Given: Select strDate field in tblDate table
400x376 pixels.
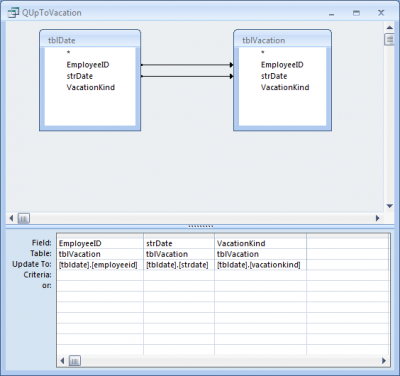Looking at the screenshot, I should pyautogui.click(x=80, y=76).
